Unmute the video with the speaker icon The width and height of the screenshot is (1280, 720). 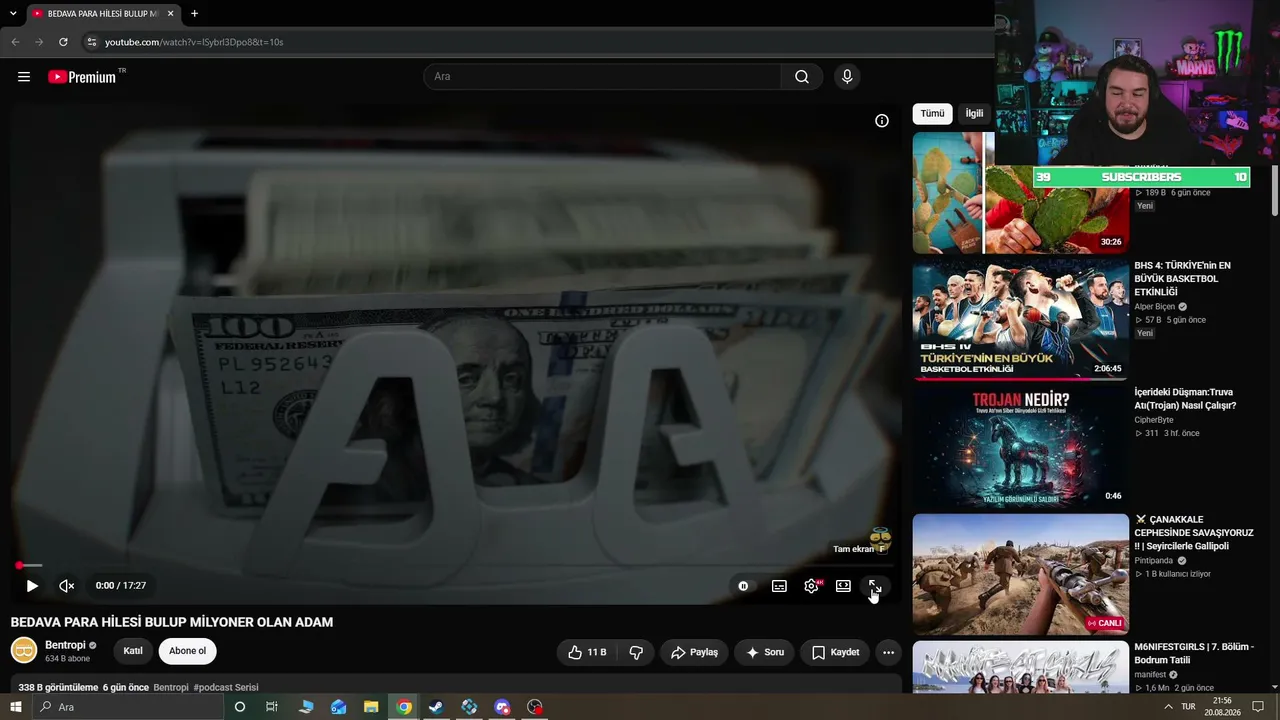click(67, 586)
